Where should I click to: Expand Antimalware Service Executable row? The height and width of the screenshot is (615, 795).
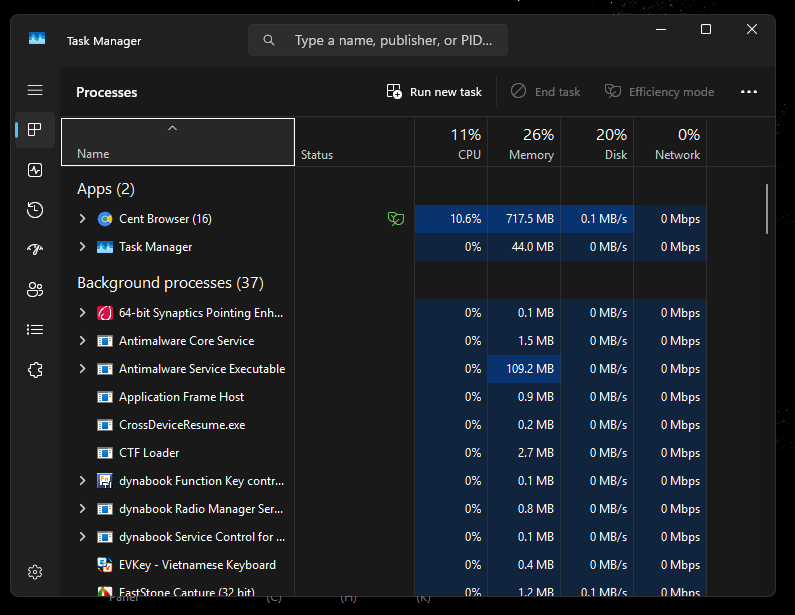click(x=82, y=369)
